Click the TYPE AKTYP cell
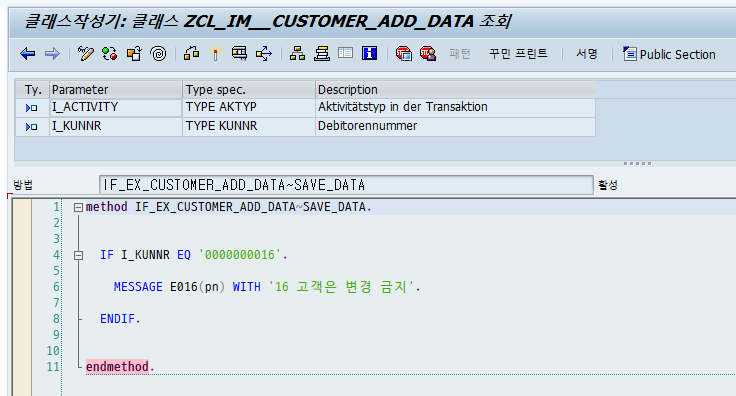Viewport: 736px width, 396px height. tap(249, 107)
